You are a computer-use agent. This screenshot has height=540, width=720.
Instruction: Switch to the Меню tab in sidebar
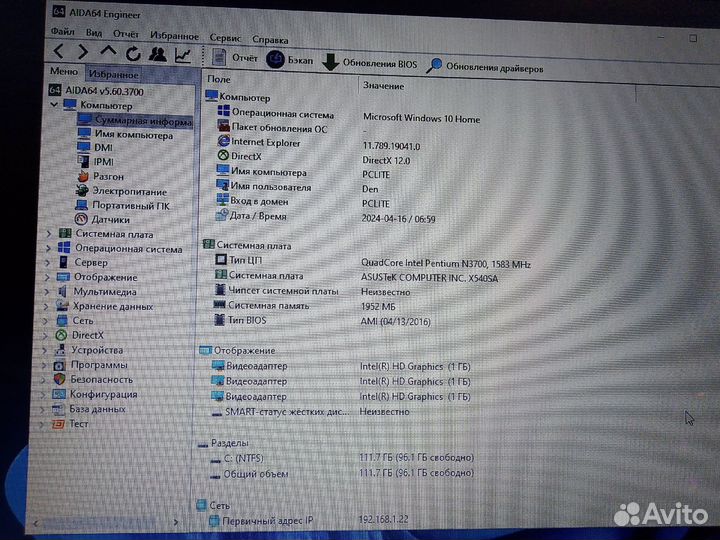[x=64, y=71]
